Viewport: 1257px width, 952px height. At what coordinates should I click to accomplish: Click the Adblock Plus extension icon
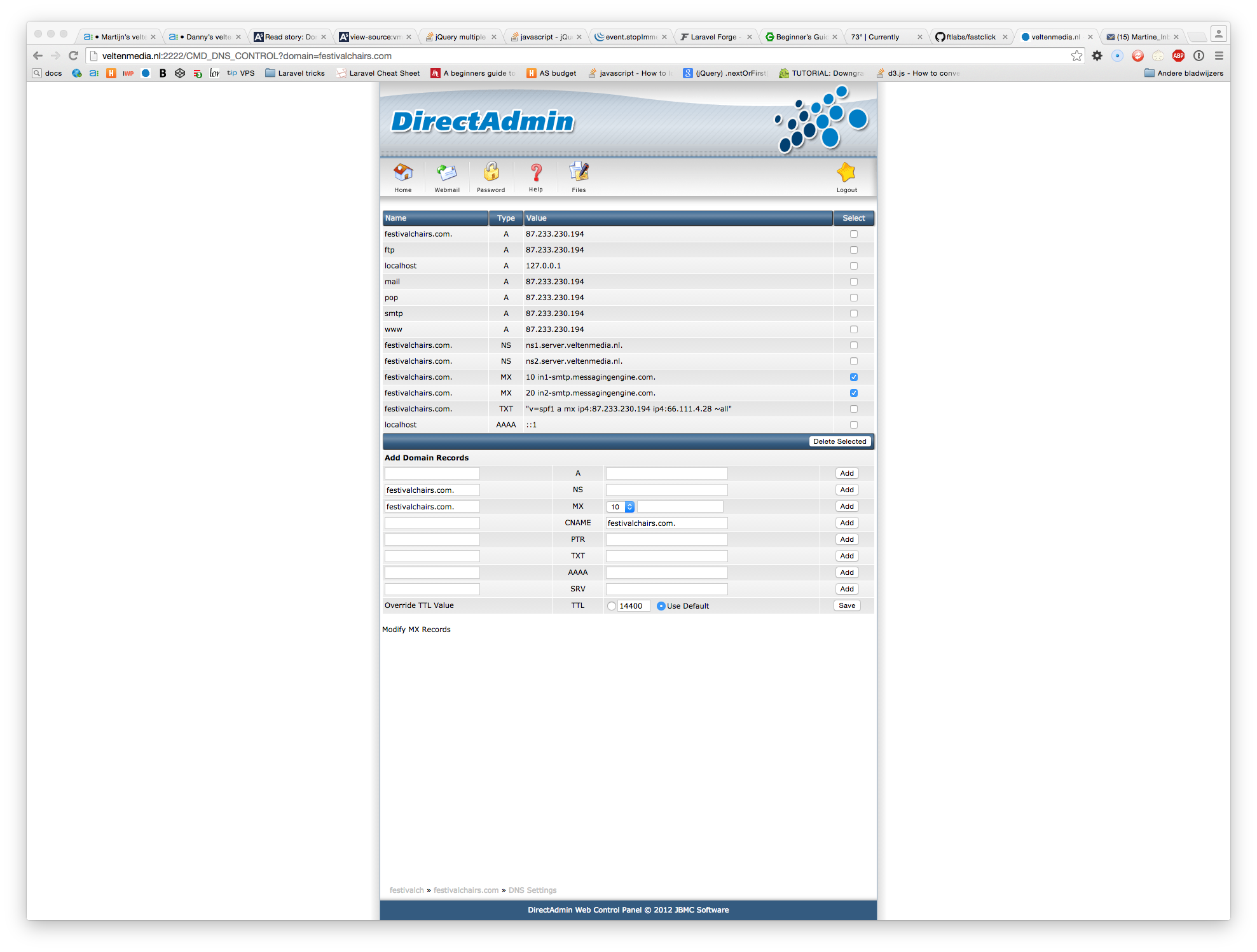click(1178, 55)
